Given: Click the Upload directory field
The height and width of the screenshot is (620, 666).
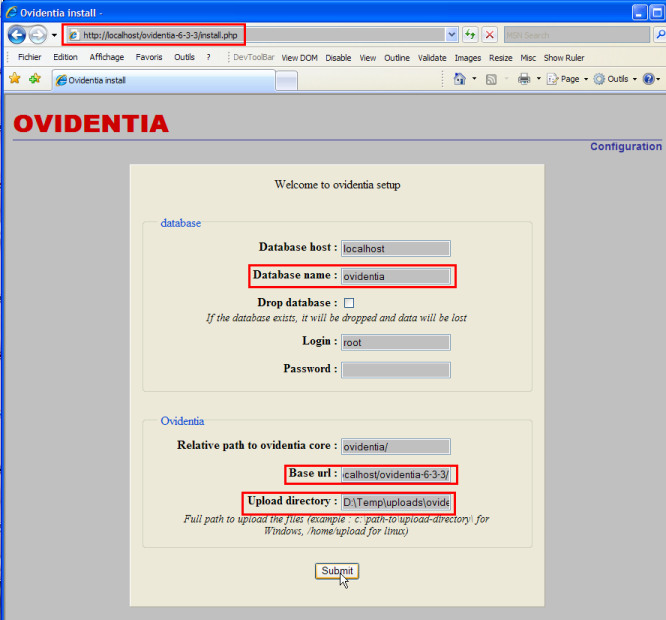Looking at the screenshot, I should click(395, 502).
